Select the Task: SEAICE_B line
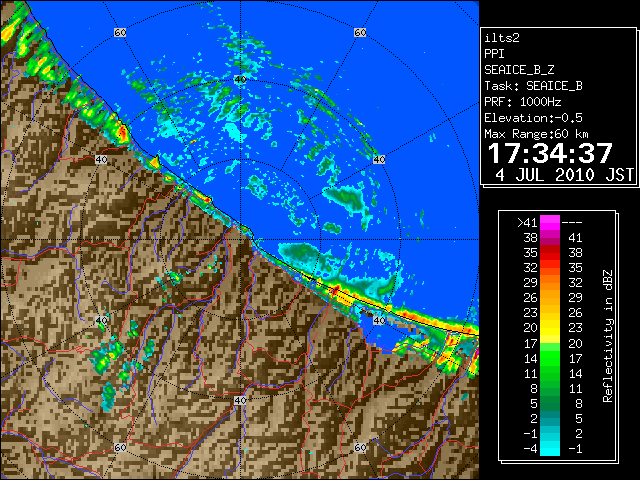This screenshot has width=640, height=480. pyautogui.click(x=533, y=86)
